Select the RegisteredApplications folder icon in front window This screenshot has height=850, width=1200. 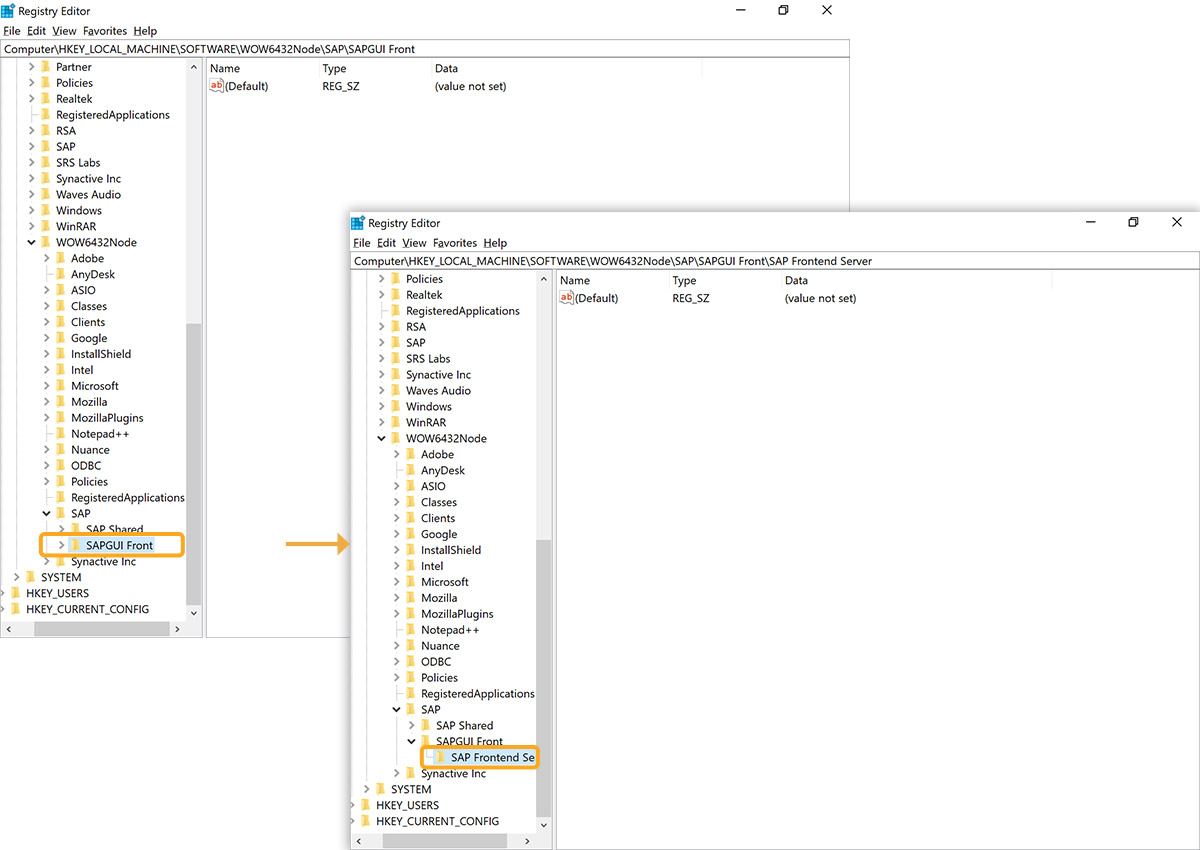[395, 311]
